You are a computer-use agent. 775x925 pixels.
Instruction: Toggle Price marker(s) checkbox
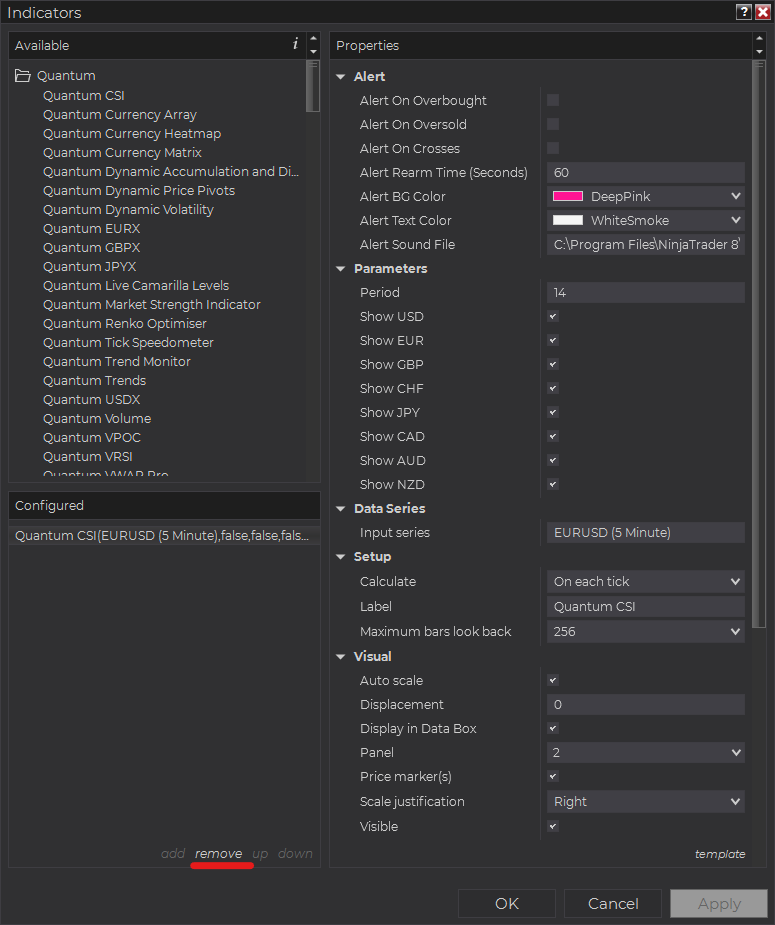[x=553, y=776]
